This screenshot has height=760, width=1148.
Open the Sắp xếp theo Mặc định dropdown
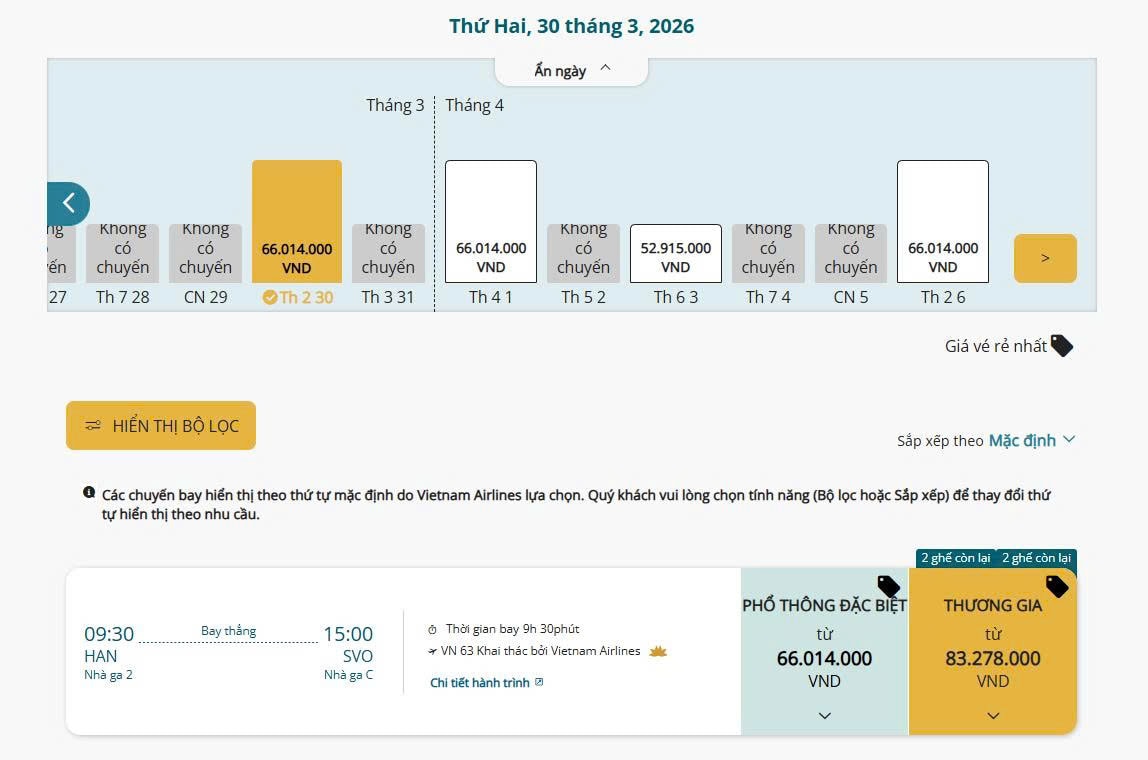[x=1031, y=440]
